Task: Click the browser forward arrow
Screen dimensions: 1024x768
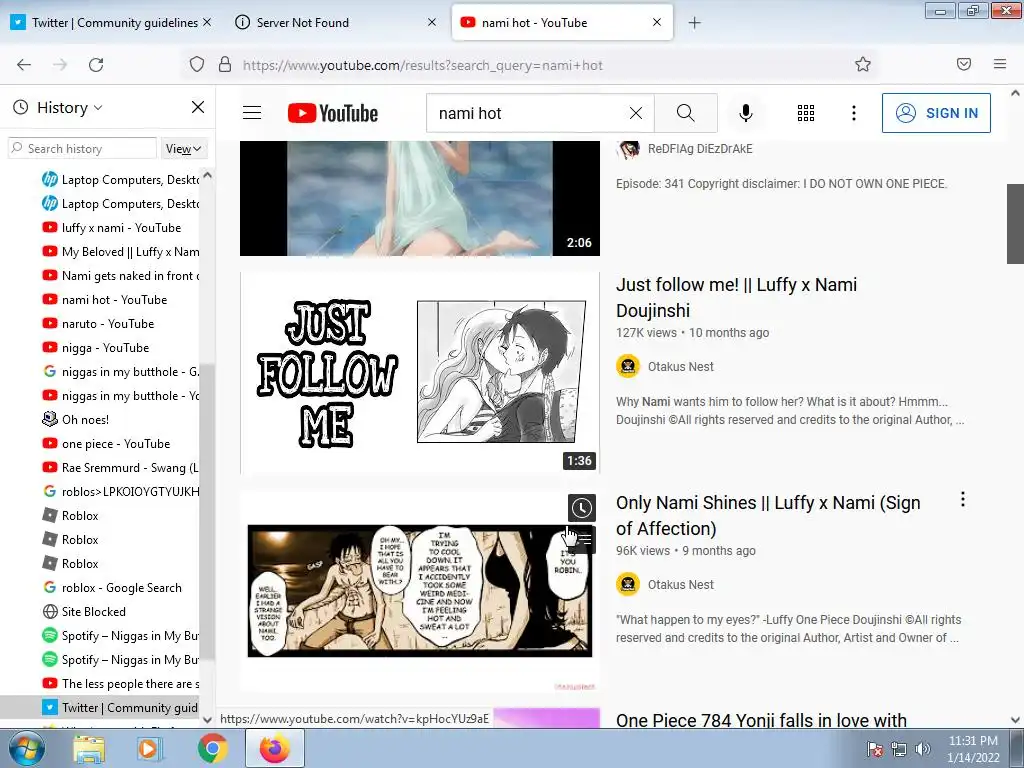Action: (x=60, y=65)
